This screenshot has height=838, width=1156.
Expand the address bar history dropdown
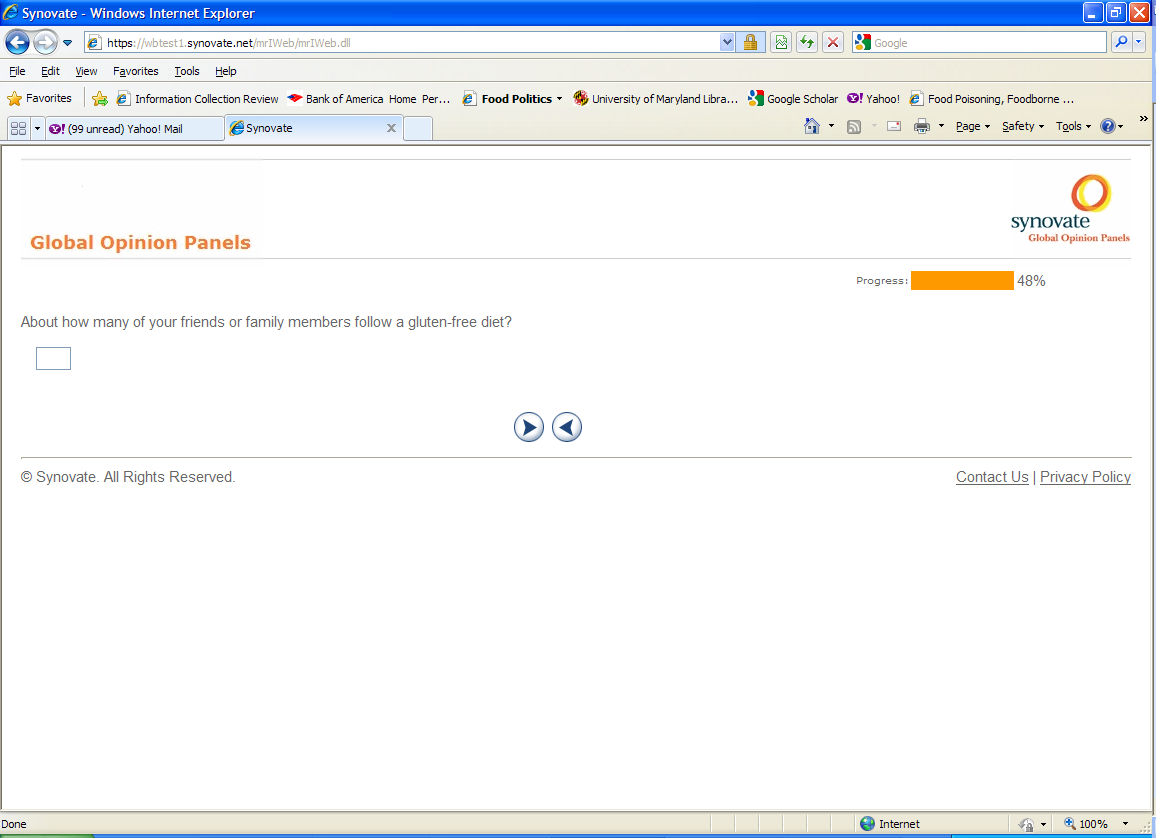pos(727,43)
